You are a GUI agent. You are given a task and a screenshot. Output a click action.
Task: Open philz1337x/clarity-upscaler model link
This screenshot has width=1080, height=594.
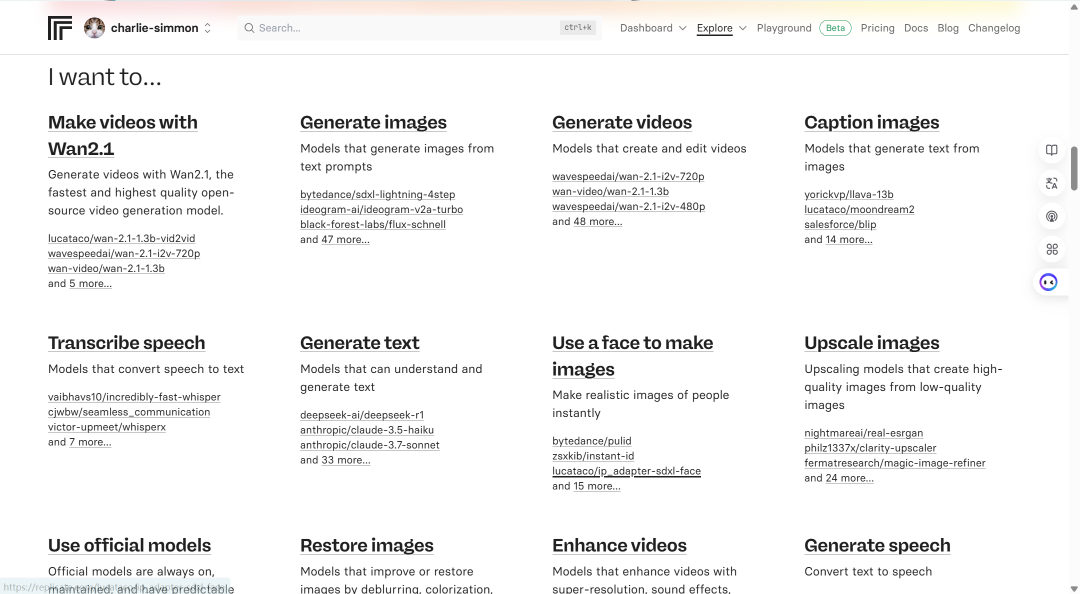870,448
